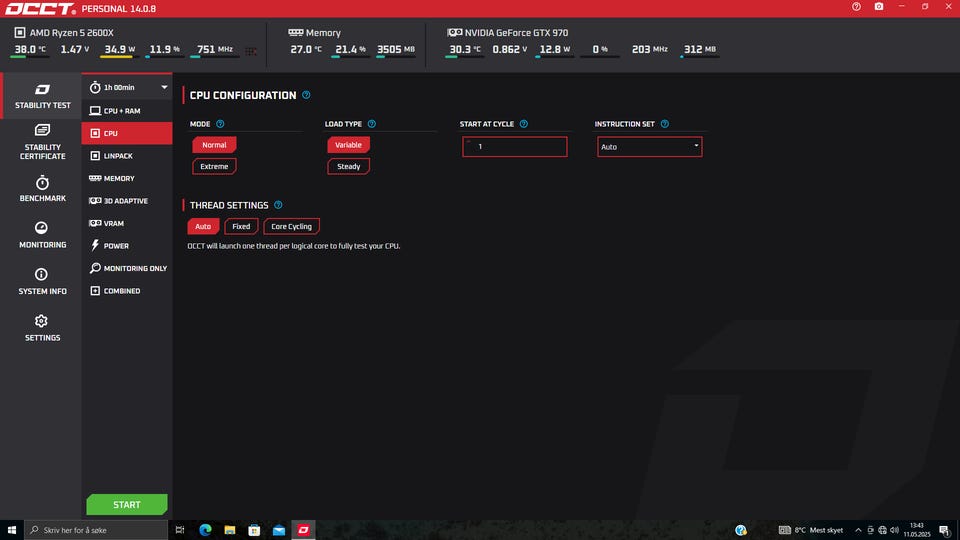The height and width of the screenshot is (540, 960).
Task: Click the OCCT taskbar icon
Action: pyautogui.click(x=303, y=530)
